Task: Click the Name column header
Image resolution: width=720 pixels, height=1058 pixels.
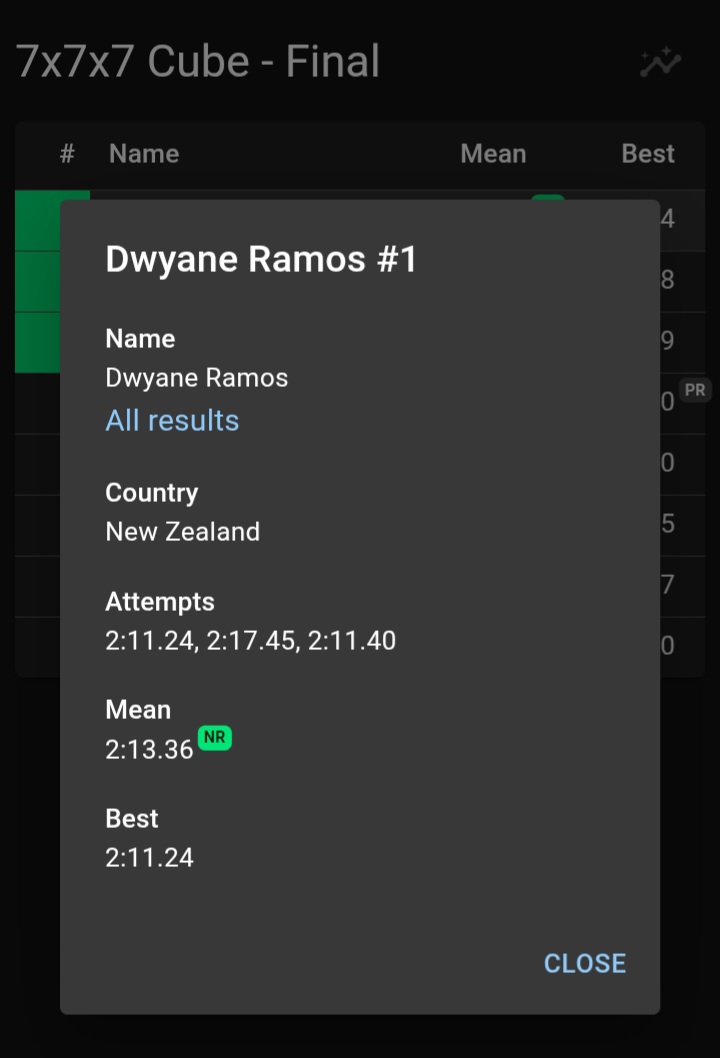Action: 144,154
